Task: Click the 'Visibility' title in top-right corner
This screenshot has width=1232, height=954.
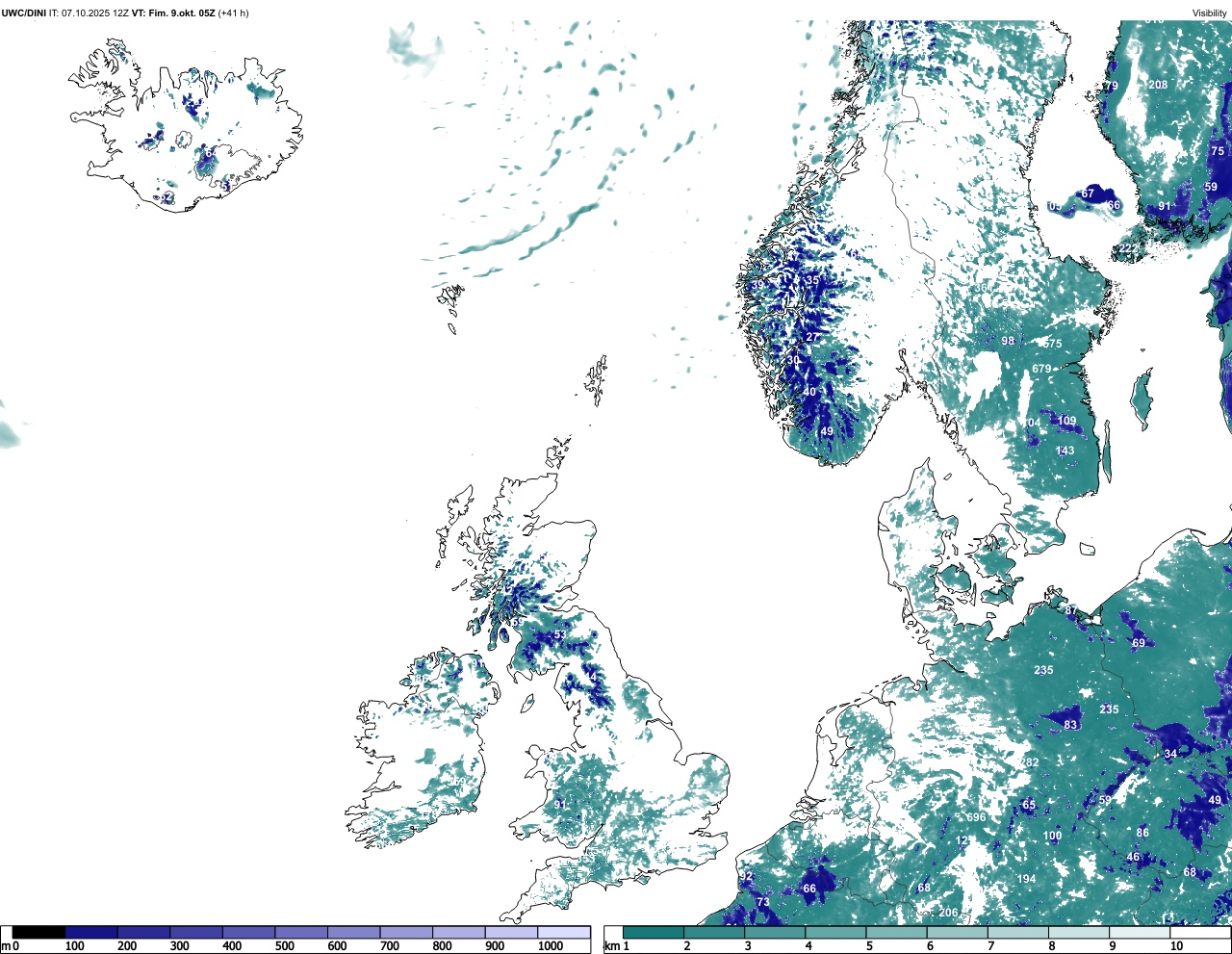Action: [x=1210, y=13]
